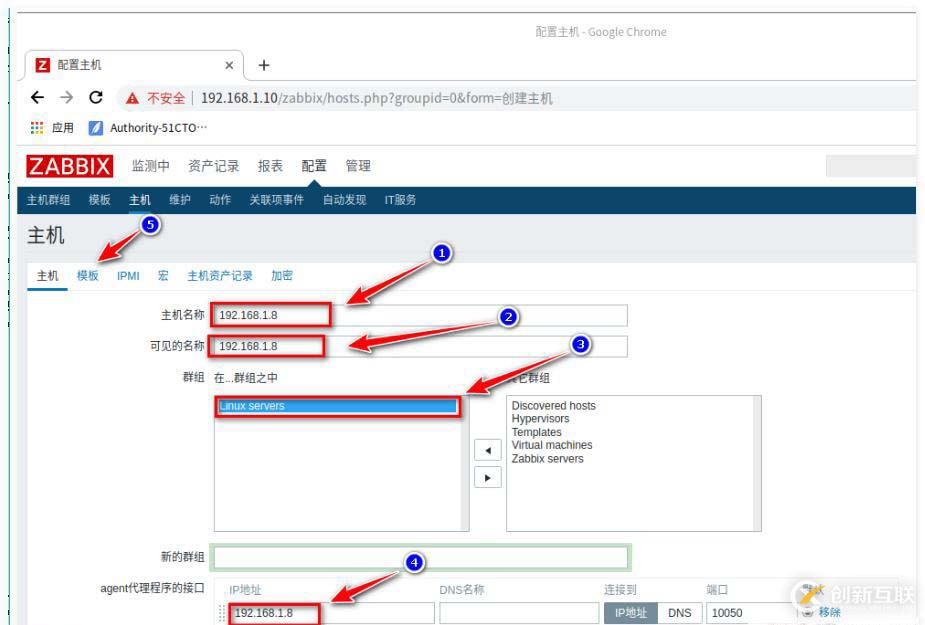Switch to the IPMI form tab
The width and height of the screenshot is (925, 625).
coord(128,276)
